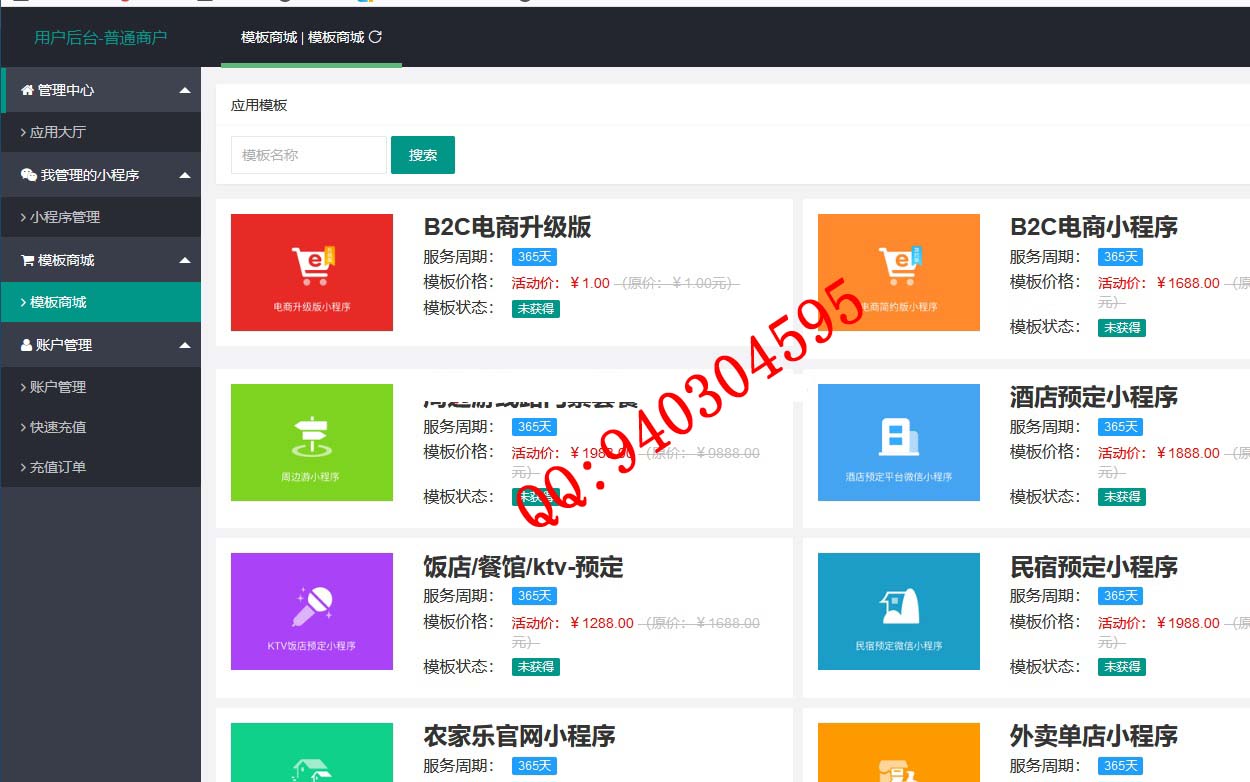The image size is (1250, 782).
Task: Click the WeChat icon beside 我管理的小程序
Action: point(28,175)
